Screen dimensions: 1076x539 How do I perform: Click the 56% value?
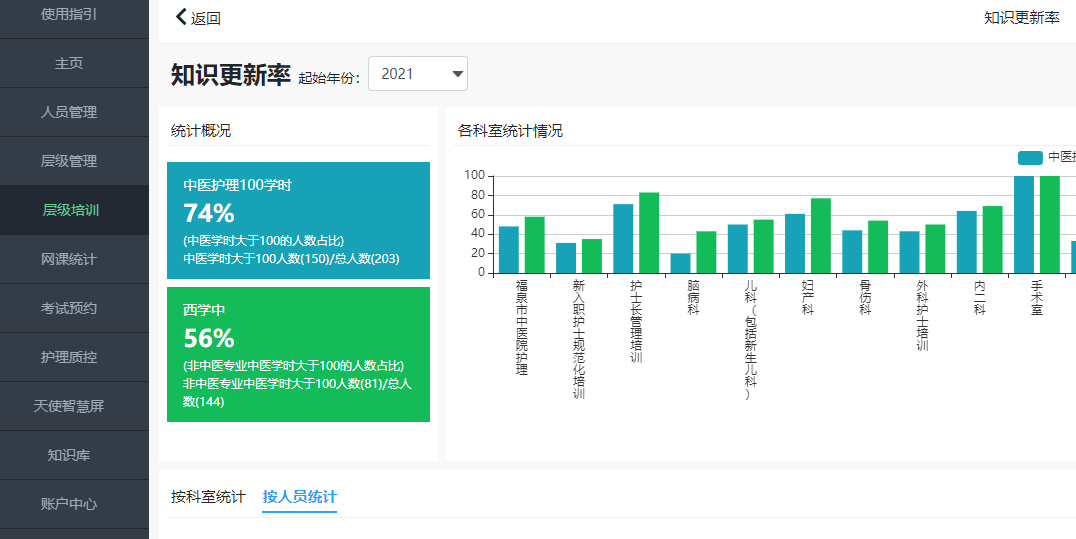coord(209,339)
